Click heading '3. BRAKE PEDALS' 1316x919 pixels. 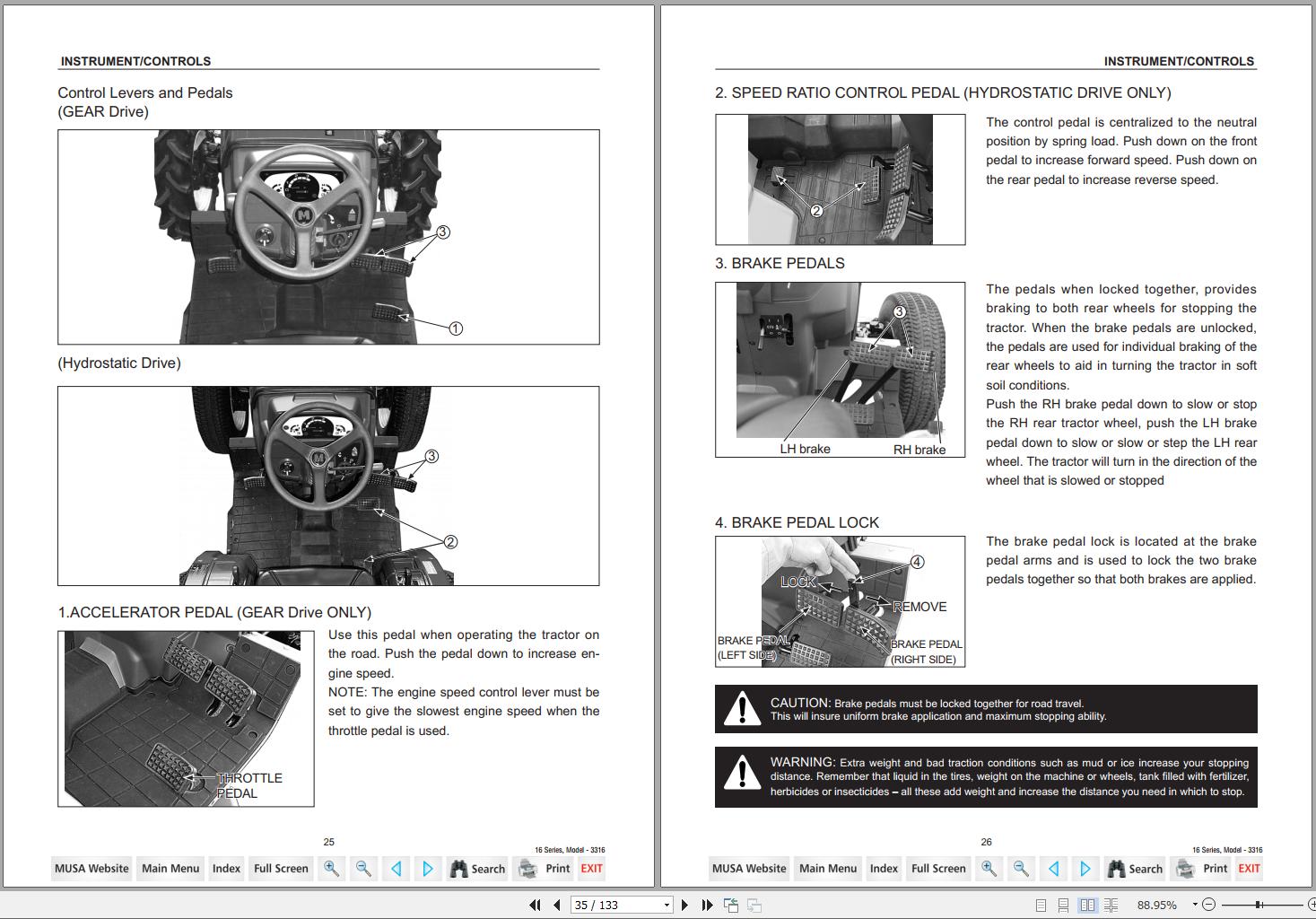point(780,263)
